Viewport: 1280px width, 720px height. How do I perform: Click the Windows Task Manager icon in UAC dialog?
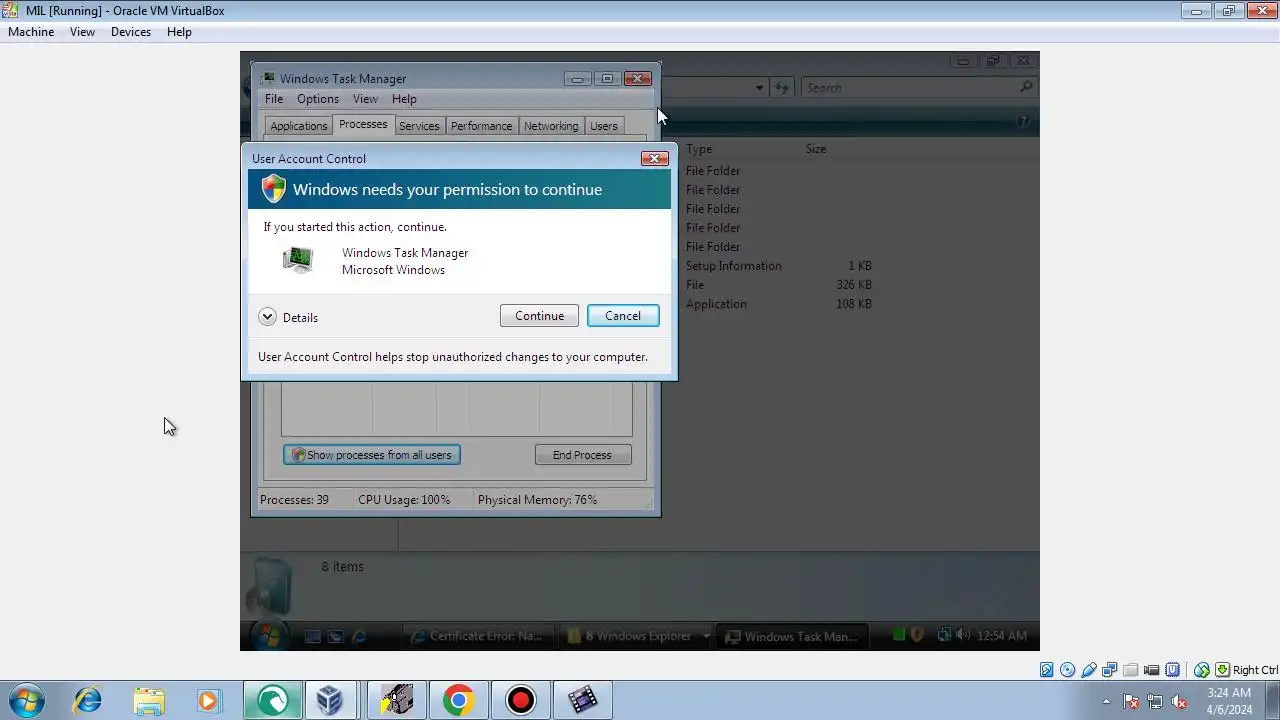tap(298, 260)
